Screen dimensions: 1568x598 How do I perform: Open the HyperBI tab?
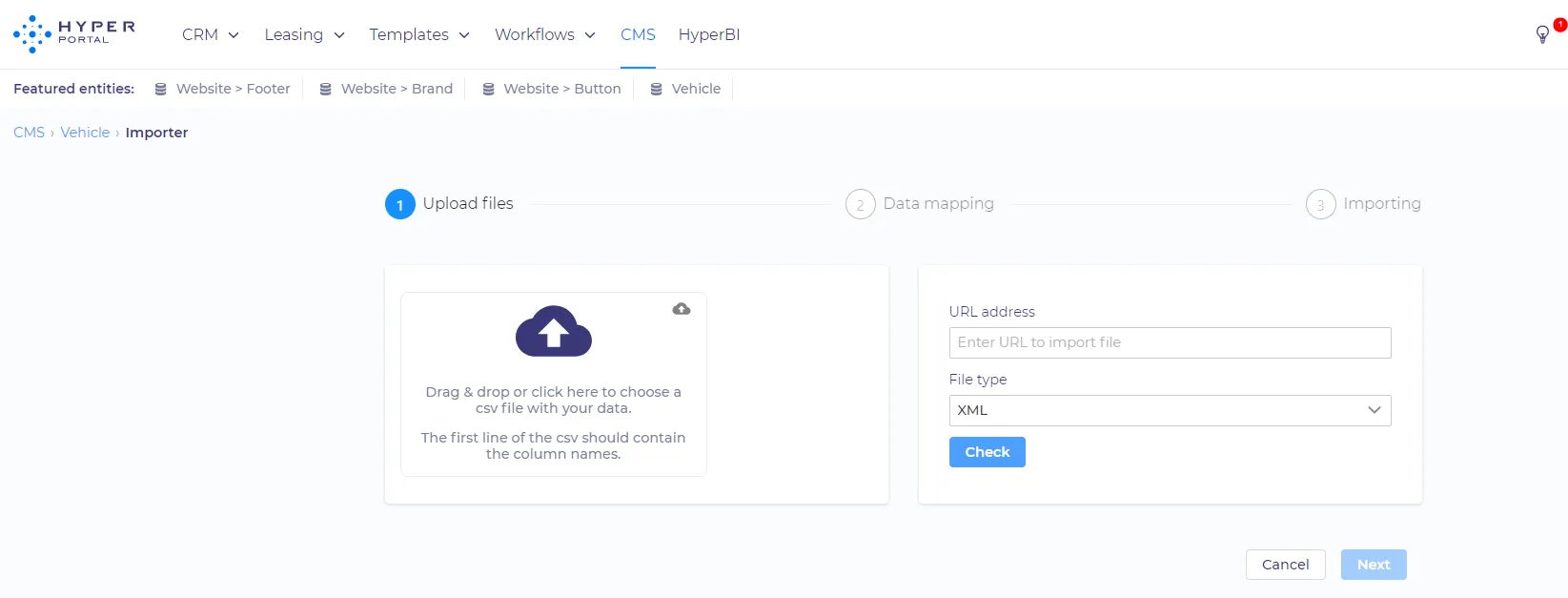[x=709, y=34]
